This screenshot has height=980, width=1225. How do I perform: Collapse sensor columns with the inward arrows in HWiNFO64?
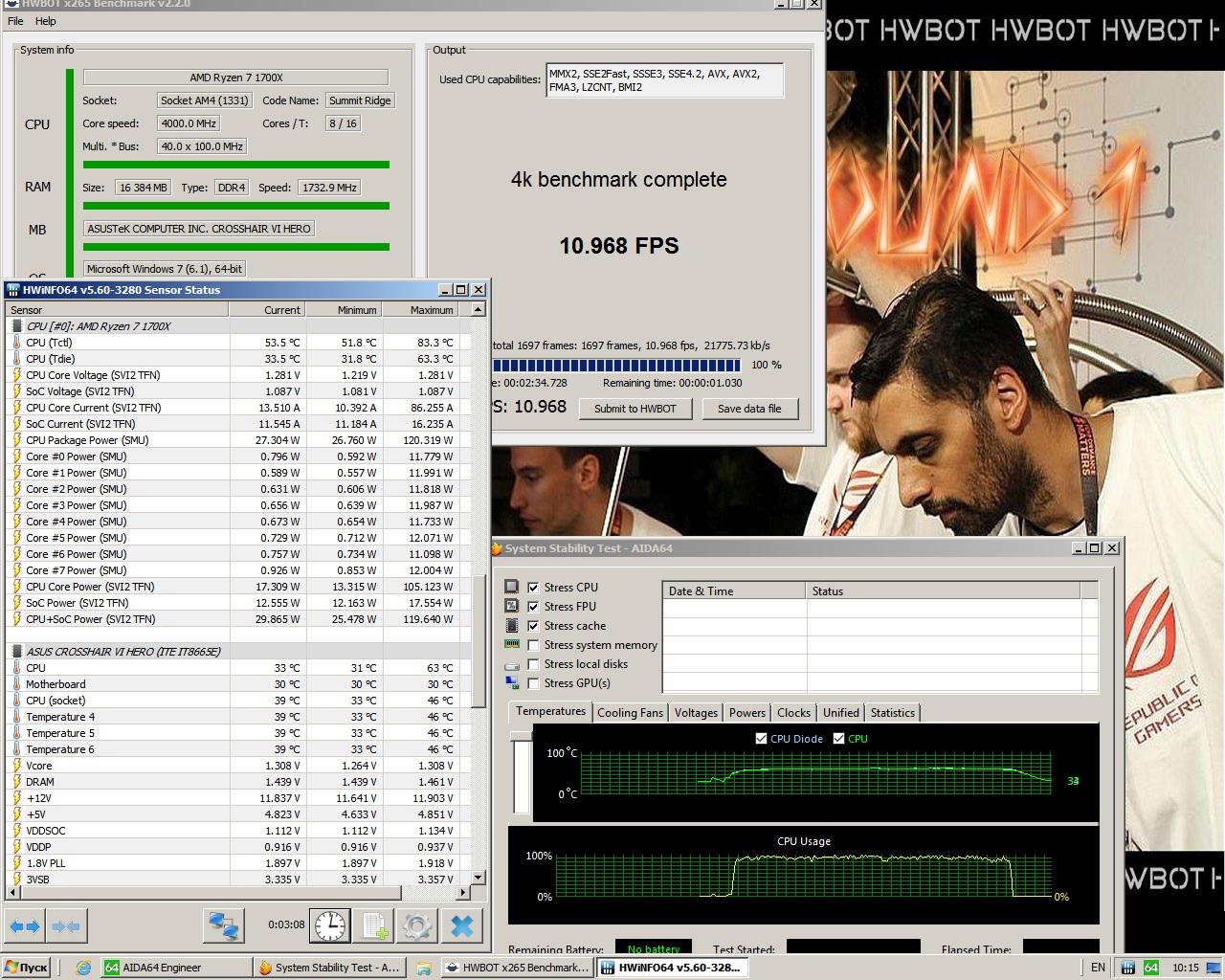click(x=66, y=926)
